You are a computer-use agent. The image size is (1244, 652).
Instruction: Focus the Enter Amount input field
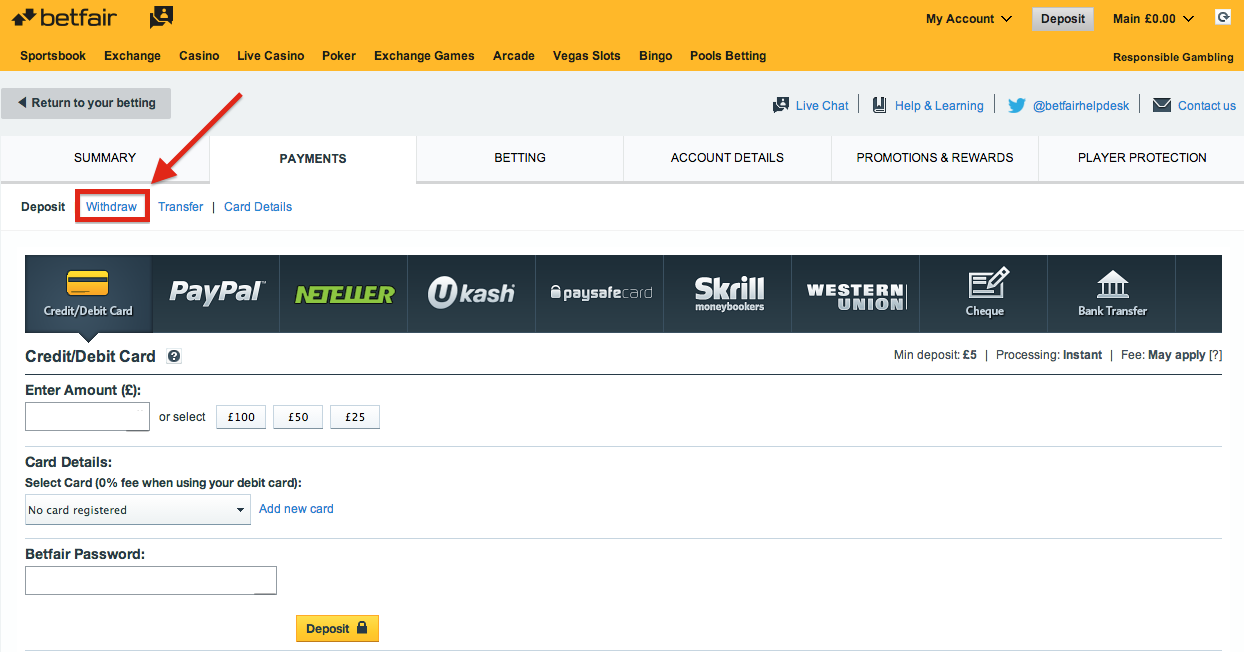pyautogui.click(x=87, y=417)
